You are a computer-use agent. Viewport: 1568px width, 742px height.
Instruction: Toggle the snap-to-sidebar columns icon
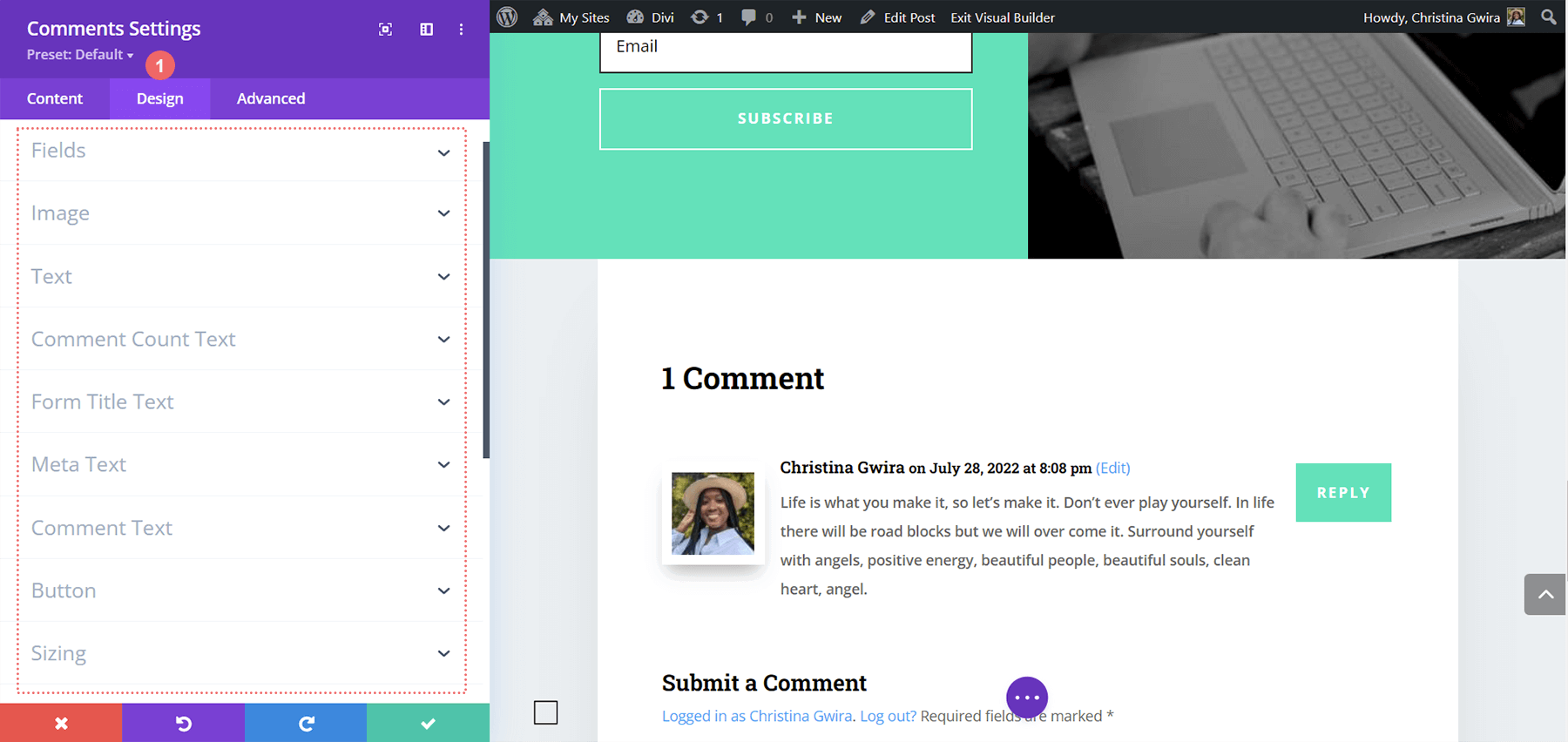coord(426,30)
